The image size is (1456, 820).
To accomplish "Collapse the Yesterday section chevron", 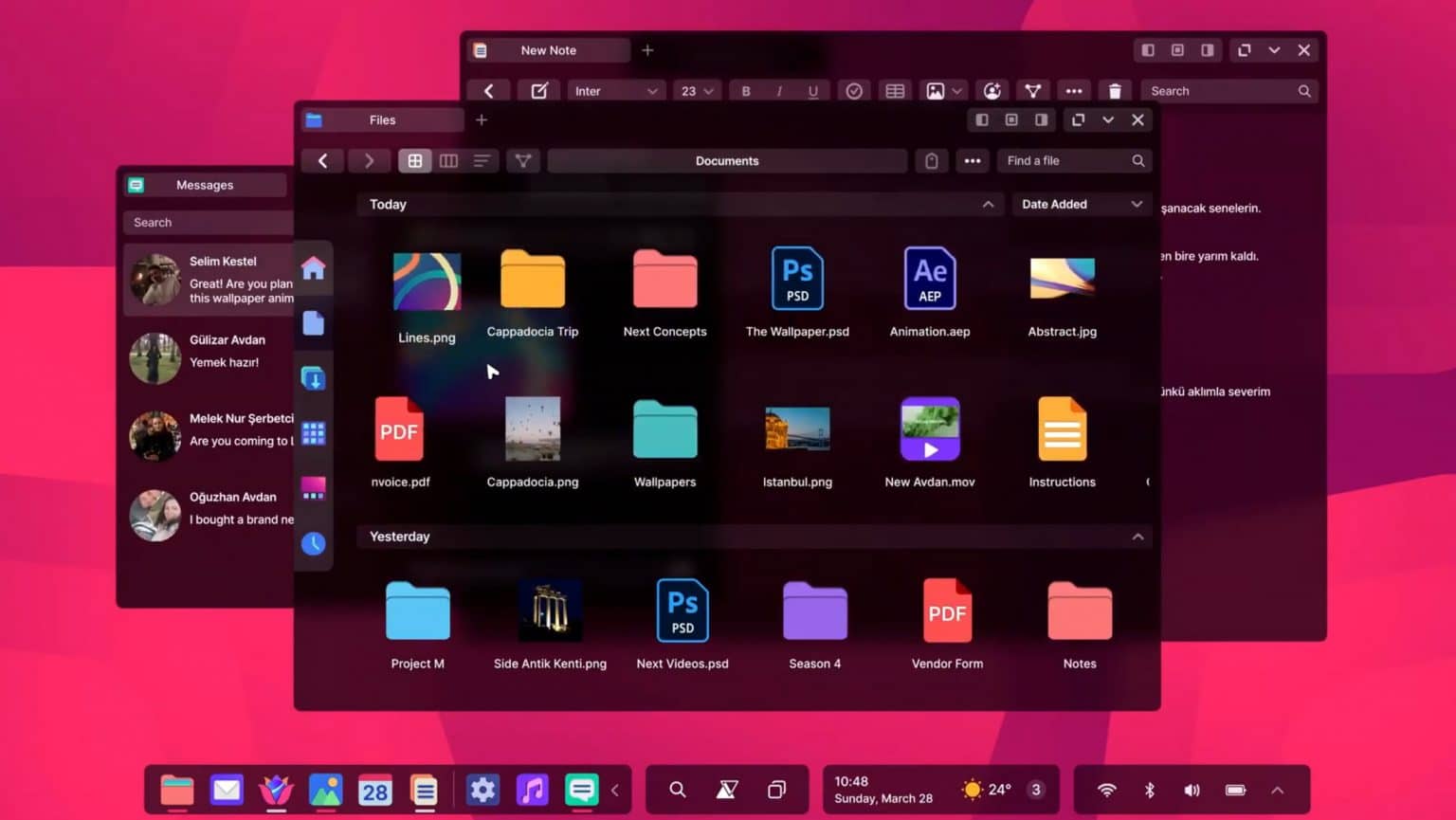I will point(1137,537).
